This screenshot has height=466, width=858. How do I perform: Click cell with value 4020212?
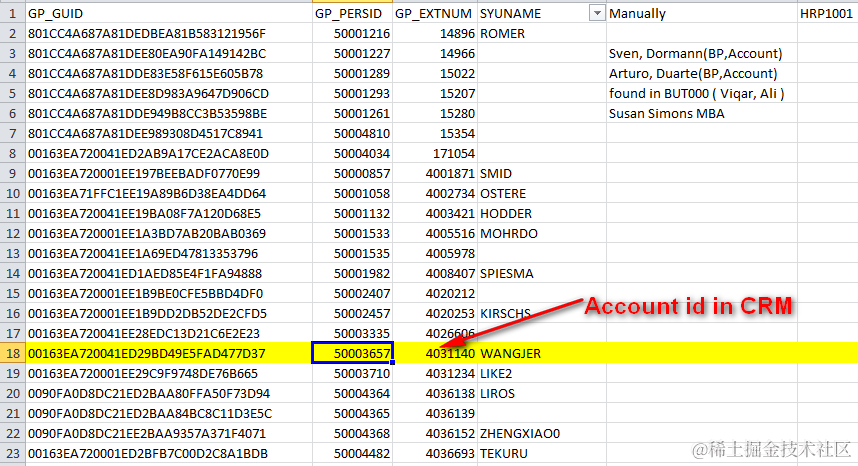[435, 293]
